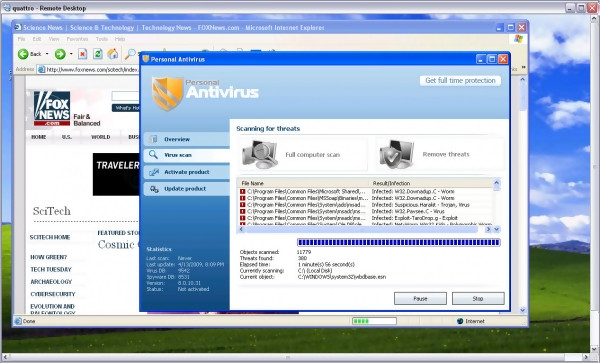
Task: Click the Remote Desktop title bar icon
Action: pos(6,8)
